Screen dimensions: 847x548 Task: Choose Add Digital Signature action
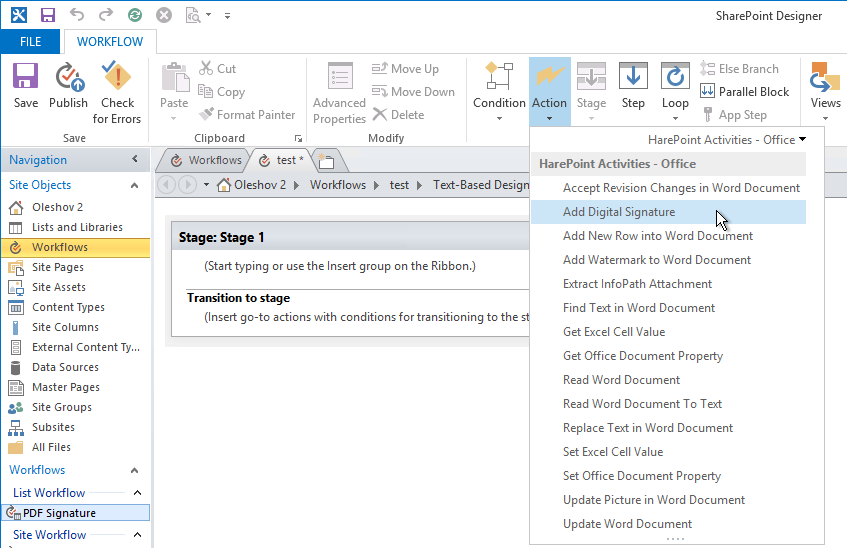click(x=669, y=212)
